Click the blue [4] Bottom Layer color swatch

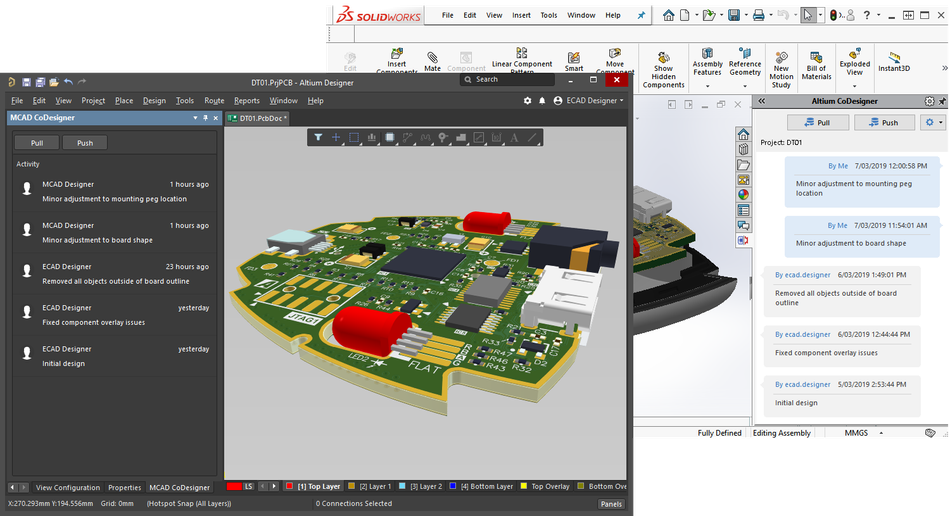[x=453, y=486]
